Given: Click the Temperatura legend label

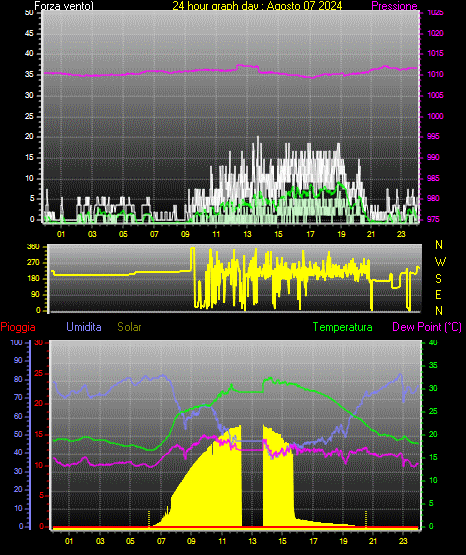Looking at the screenshot, I should [x=343, y=327].
